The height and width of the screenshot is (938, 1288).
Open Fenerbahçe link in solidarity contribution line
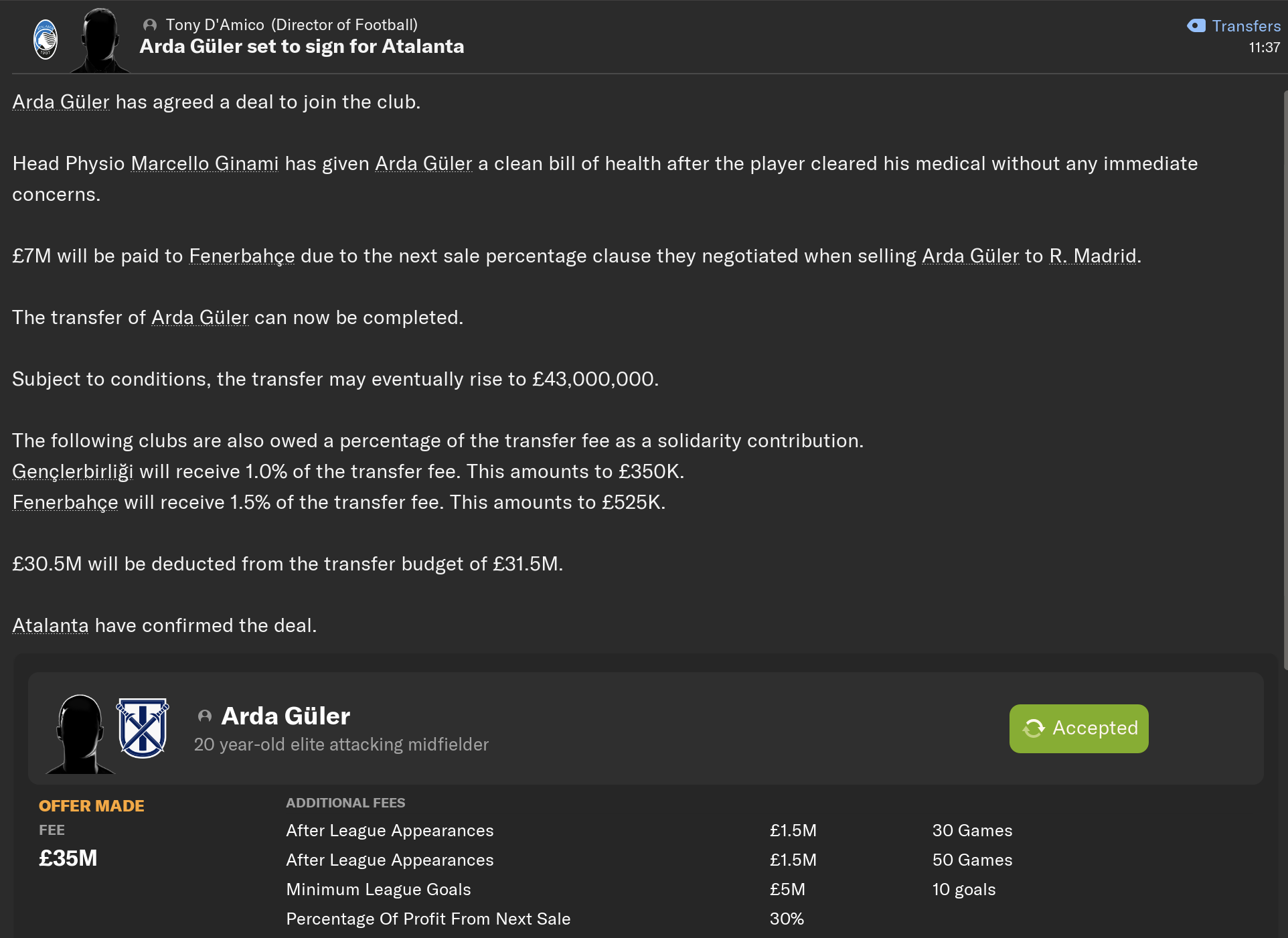point(65,502)
